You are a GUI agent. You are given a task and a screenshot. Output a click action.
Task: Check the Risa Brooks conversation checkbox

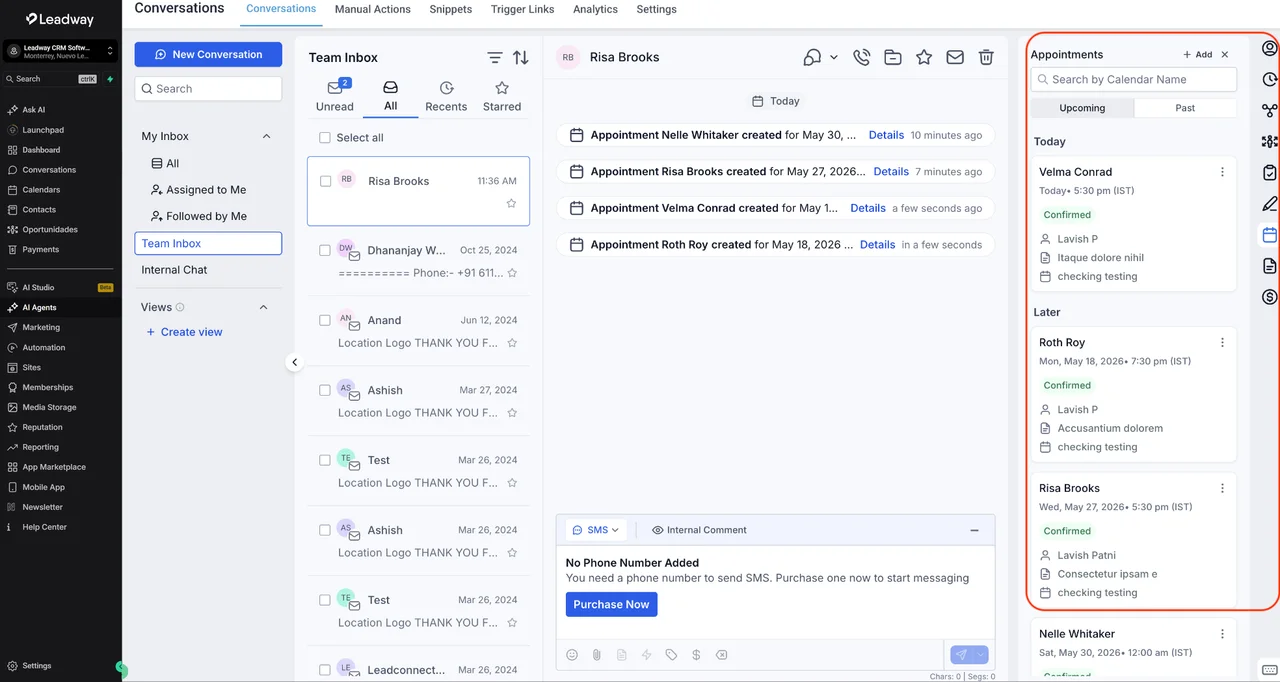coord(325,181)
